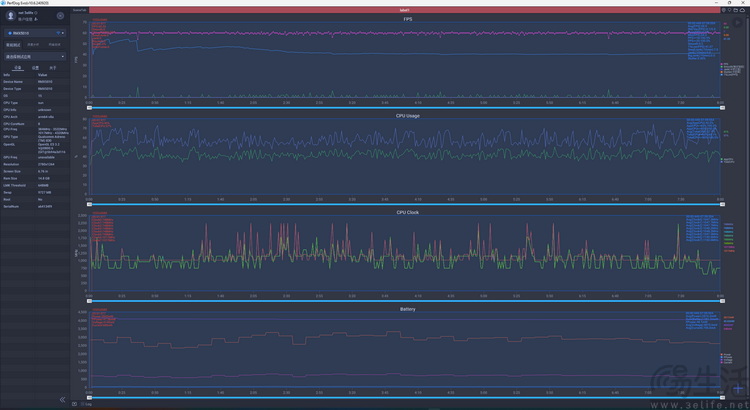Viewport: 750px width, 410px height.
Task: Click CPU Clock chart range slider right handle
Action: [x=722, y=301]
